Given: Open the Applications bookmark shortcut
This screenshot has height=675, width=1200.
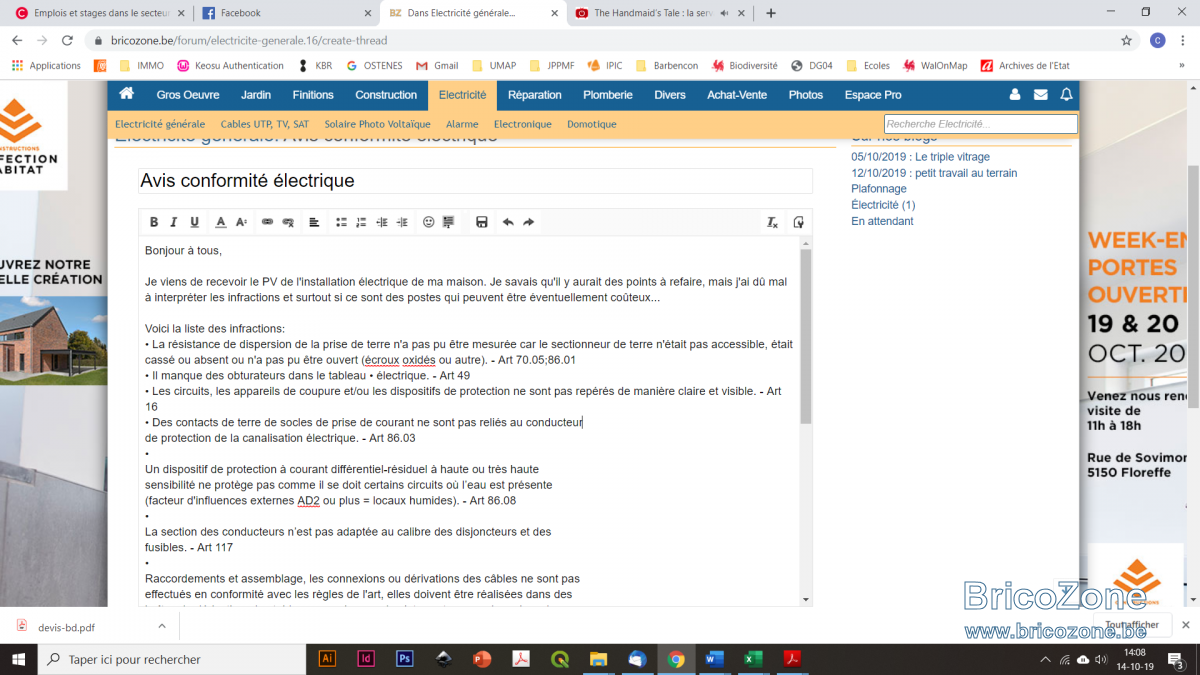Looking at the screenshot, I should tap(46, 65).
